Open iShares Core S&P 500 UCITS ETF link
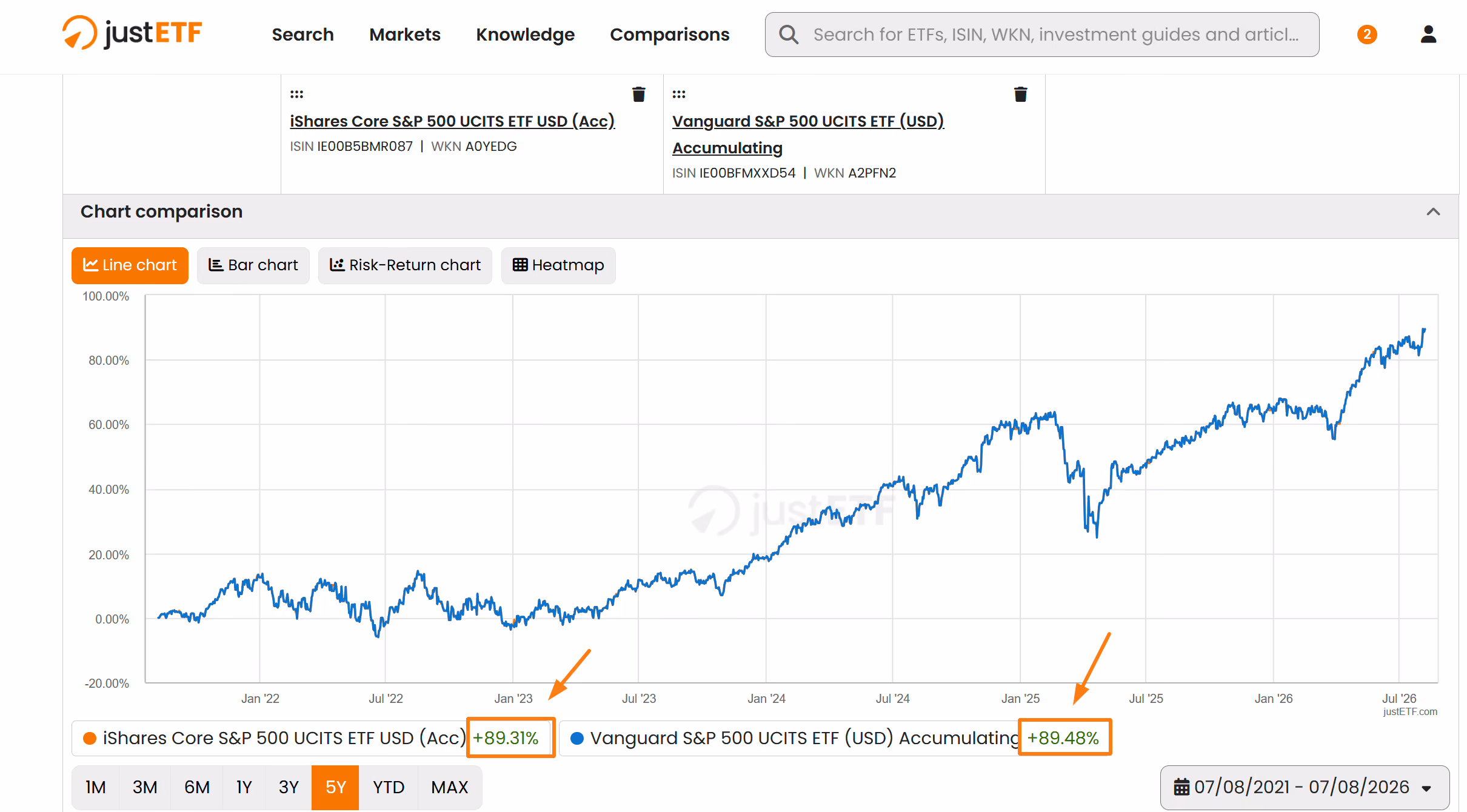 pos(452,121)
